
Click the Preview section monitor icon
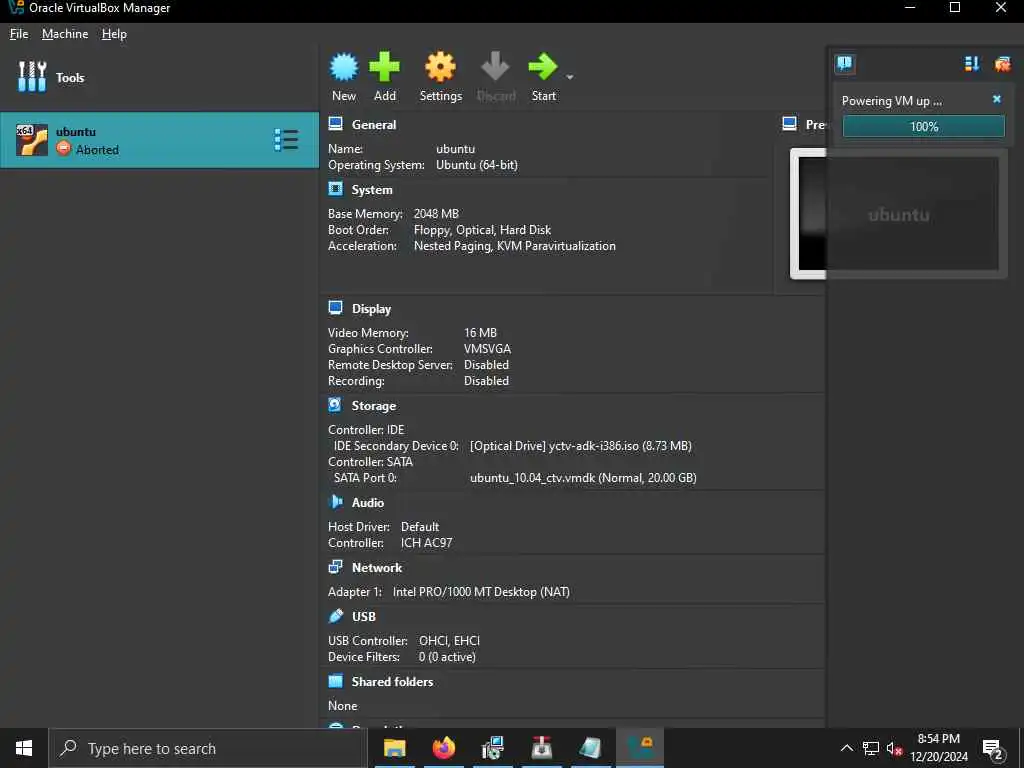[x=790, y=124]
